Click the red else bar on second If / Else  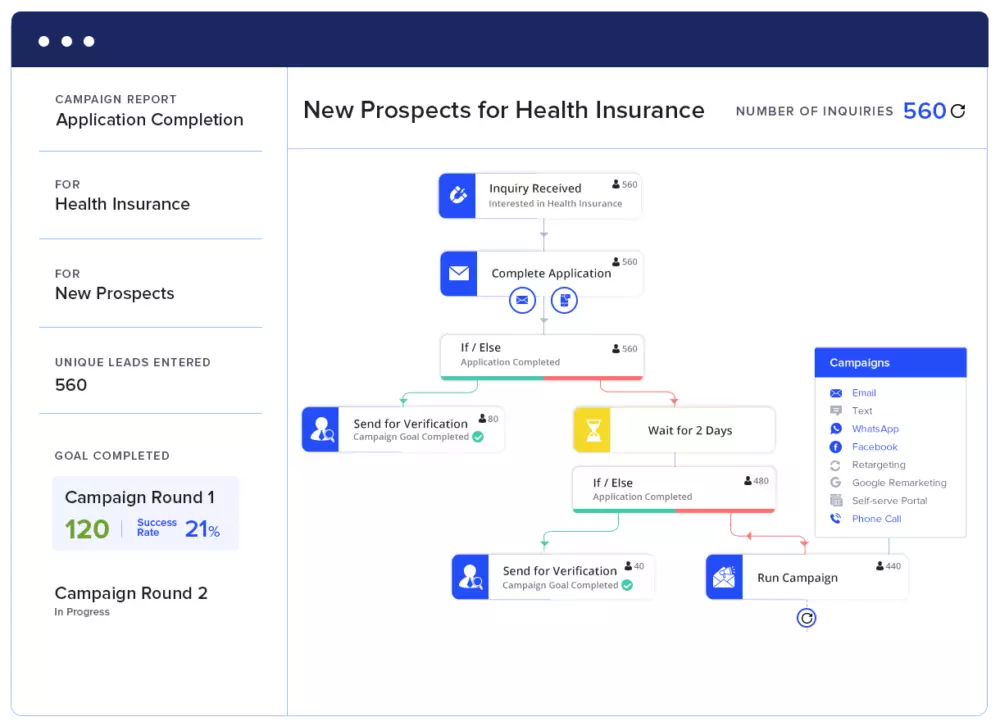coord(725,510)
